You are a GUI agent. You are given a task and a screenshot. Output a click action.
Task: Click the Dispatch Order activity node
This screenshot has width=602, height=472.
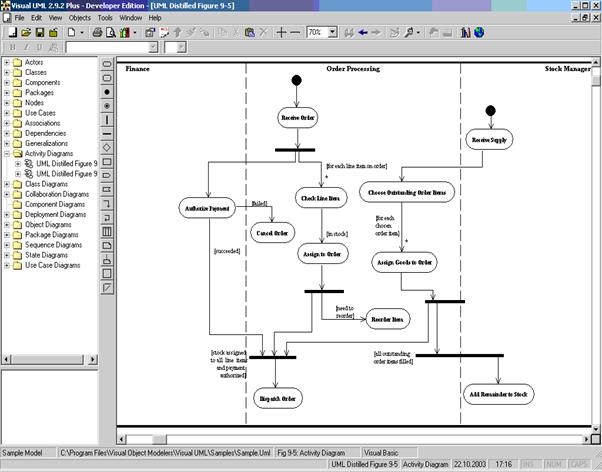pos(278,399)
